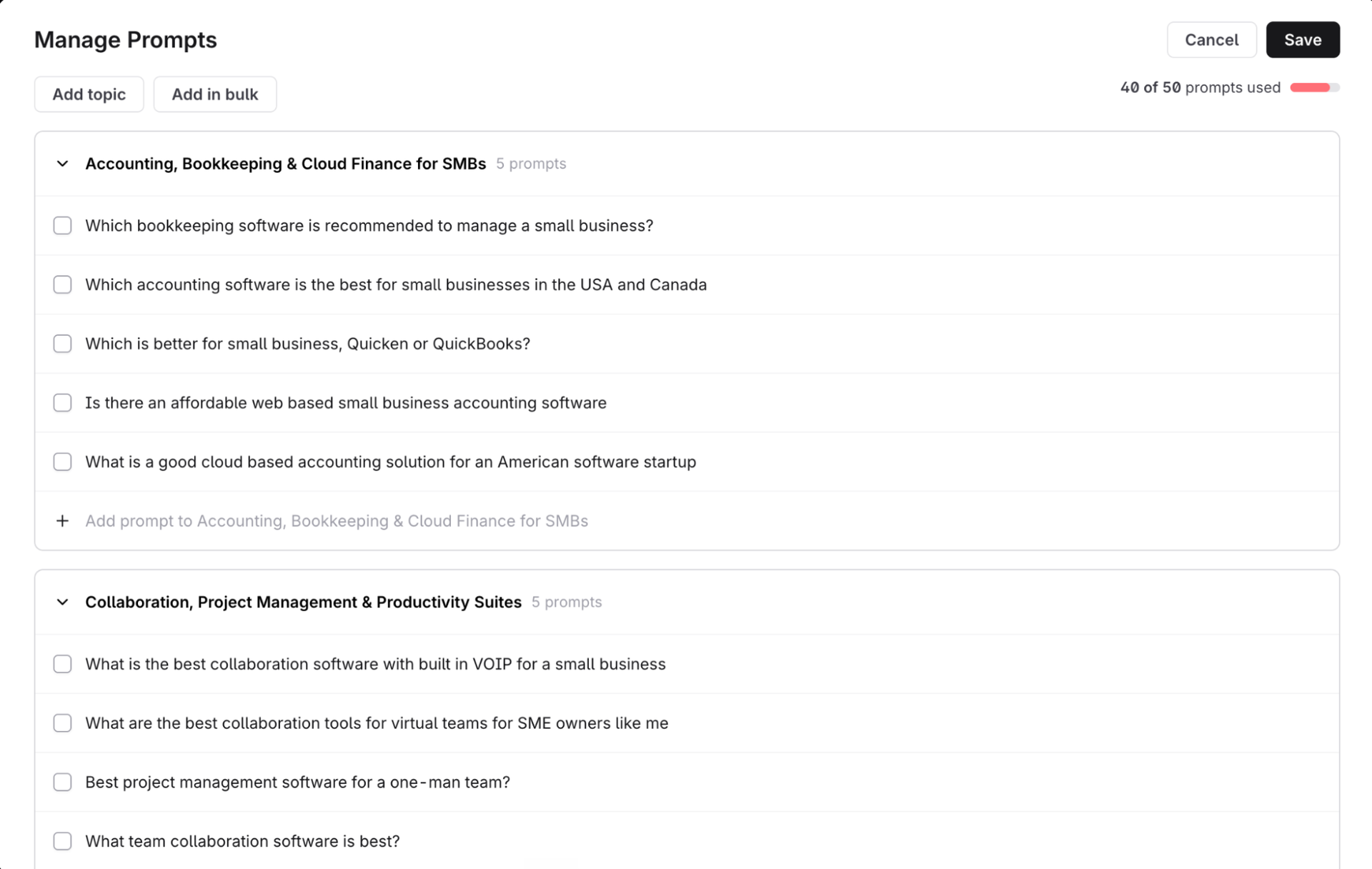The image size is (1372, 869).
Task: Tick the virtual teams SME owners prompt
Action: point(62,723)
